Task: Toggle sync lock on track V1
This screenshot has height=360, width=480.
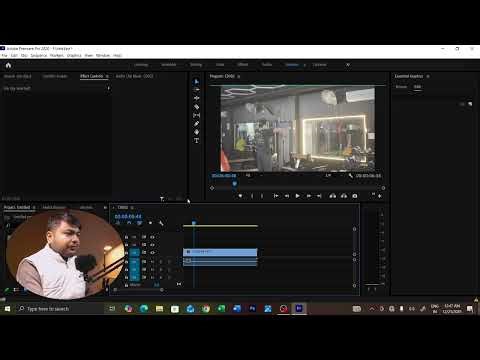Action: pos(144,253)
